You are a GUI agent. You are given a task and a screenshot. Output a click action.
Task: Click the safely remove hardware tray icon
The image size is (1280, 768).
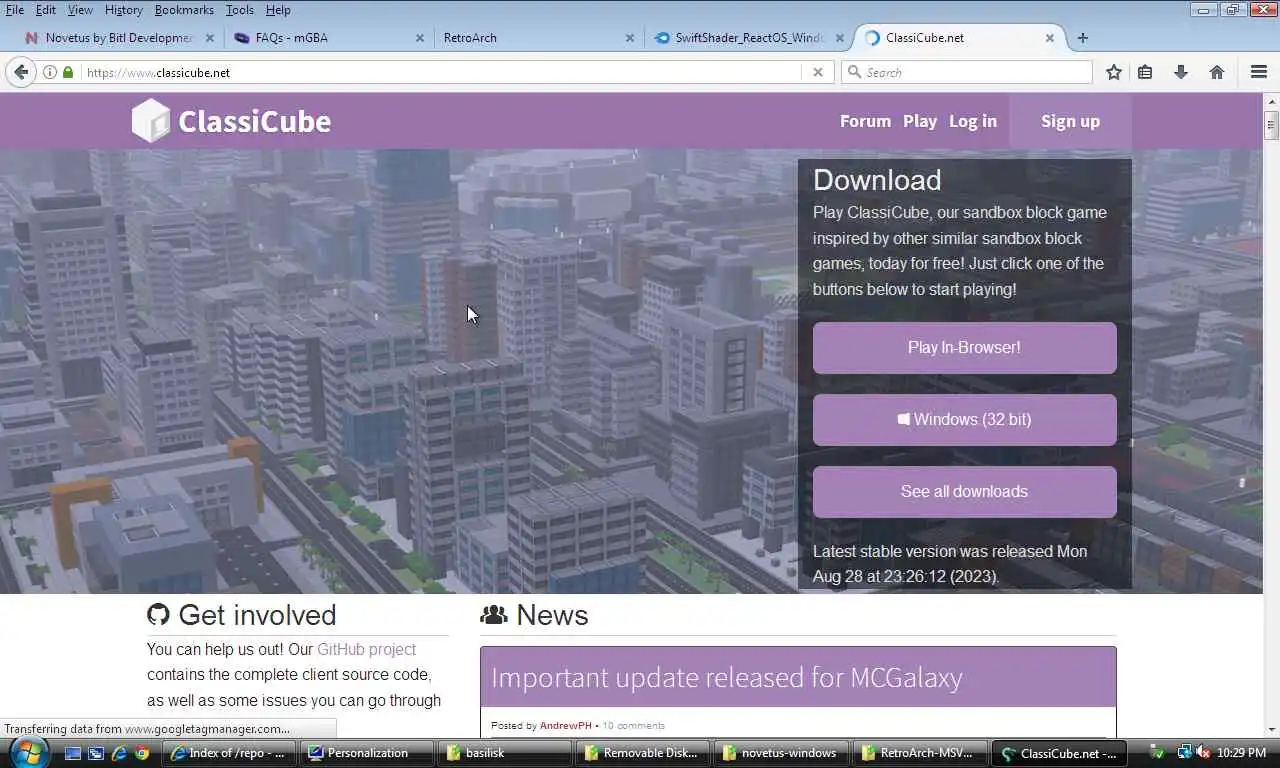point(1157,752)
